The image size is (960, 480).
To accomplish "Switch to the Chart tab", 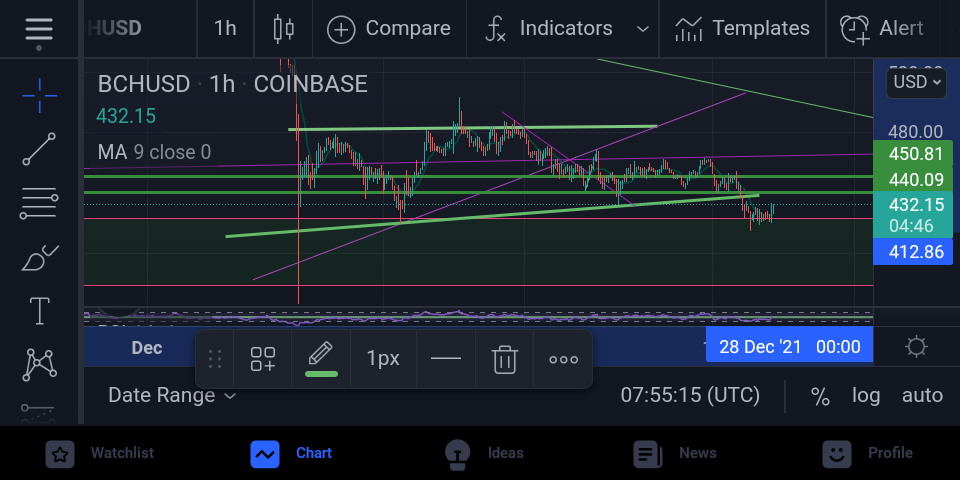I will pos(291,454).
